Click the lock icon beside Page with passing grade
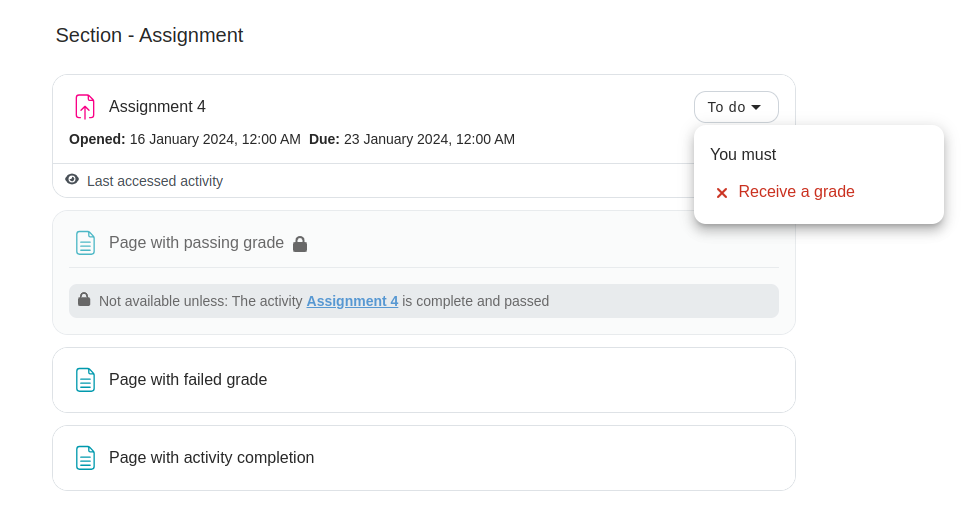 300,244
